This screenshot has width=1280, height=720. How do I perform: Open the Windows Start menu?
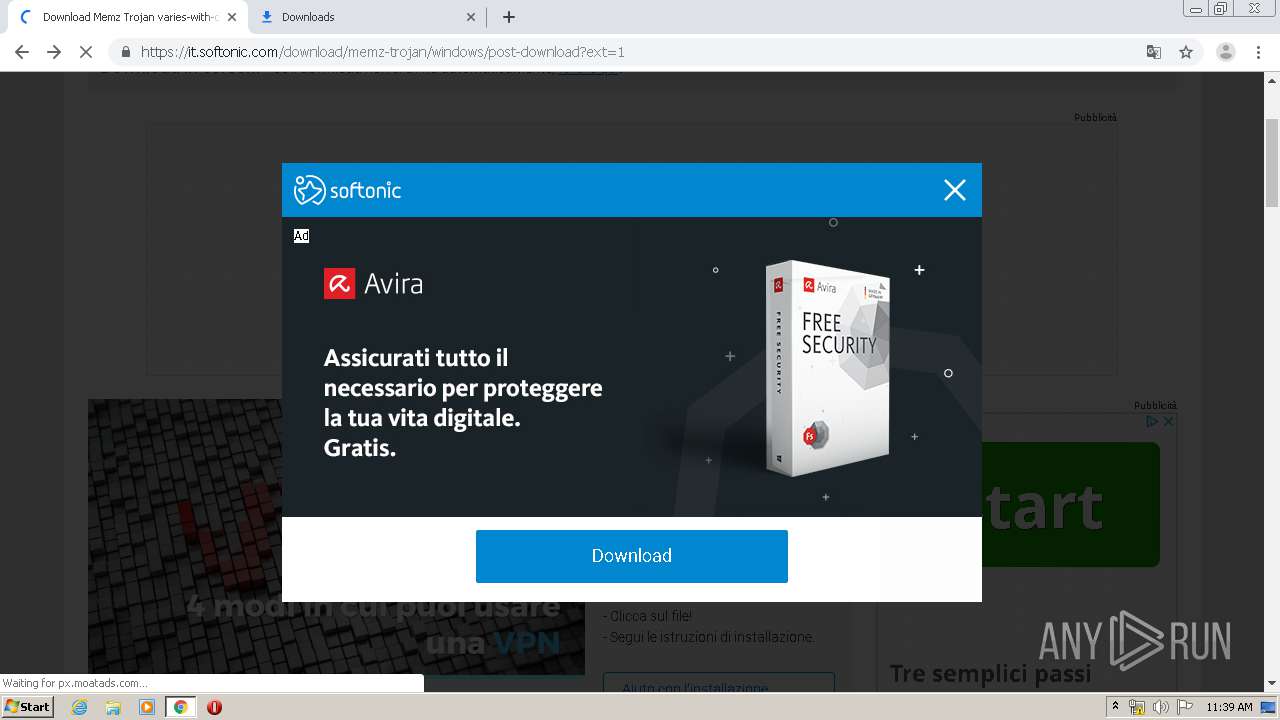click(x=28, y=707)
